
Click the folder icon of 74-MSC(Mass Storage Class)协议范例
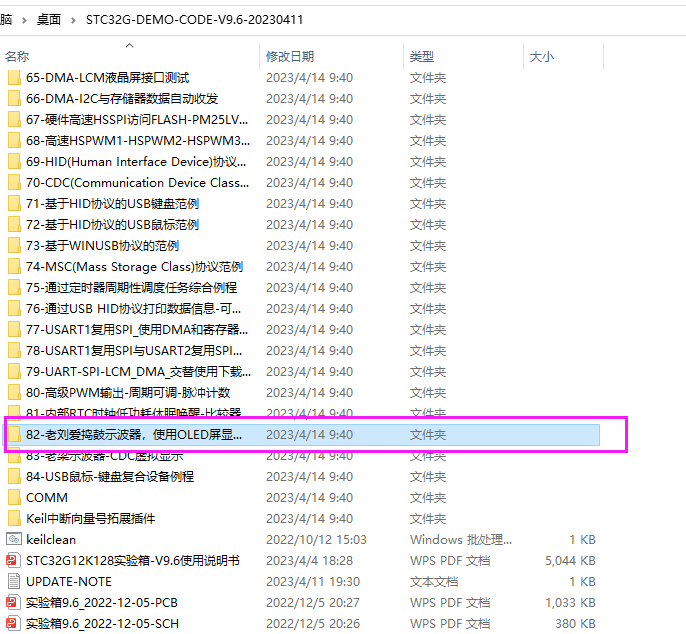pyautogui.click(x=14, y=267)
